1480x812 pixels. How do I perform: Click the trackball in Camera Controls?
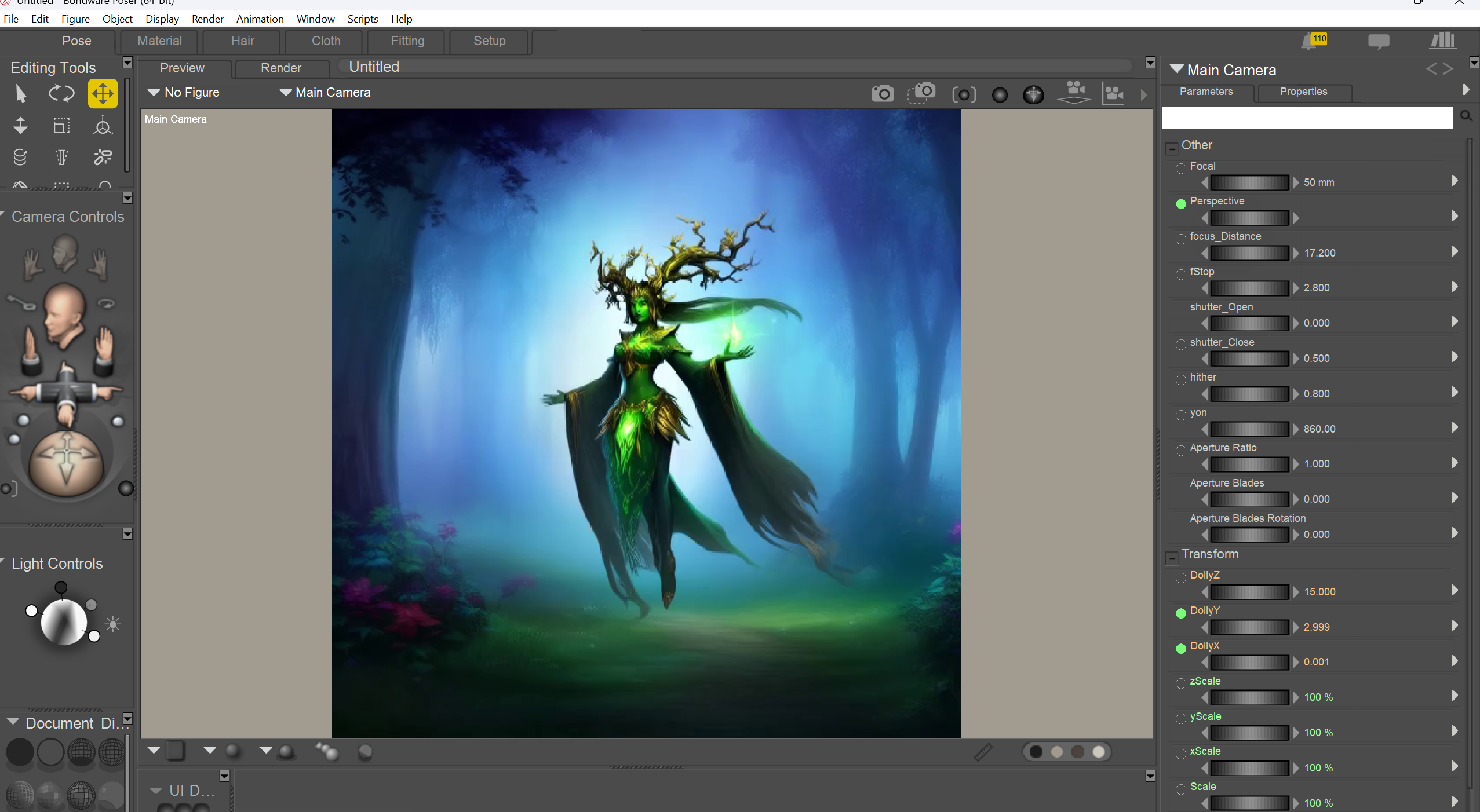click(x=66, y=463)
